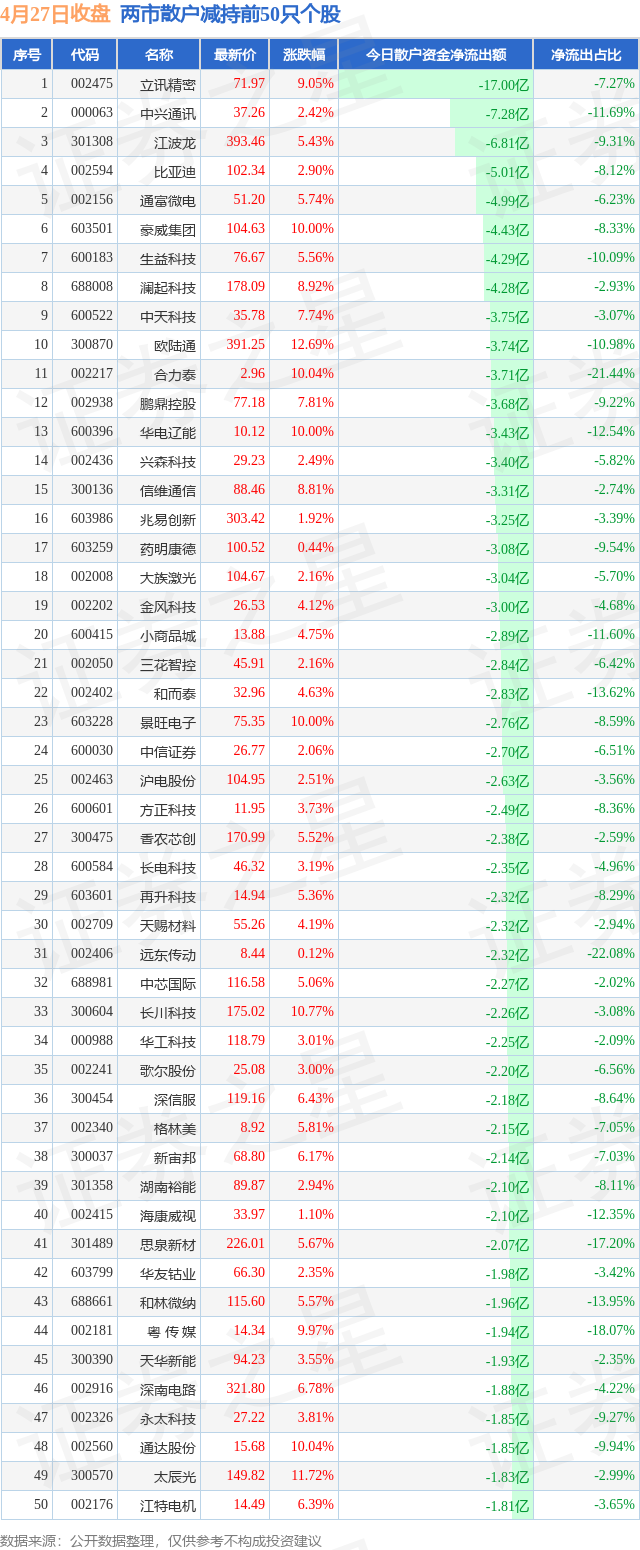The height and width of the screenshot is (1550, 640).
Task: Click stock code 000063
Action: point(91,113)
